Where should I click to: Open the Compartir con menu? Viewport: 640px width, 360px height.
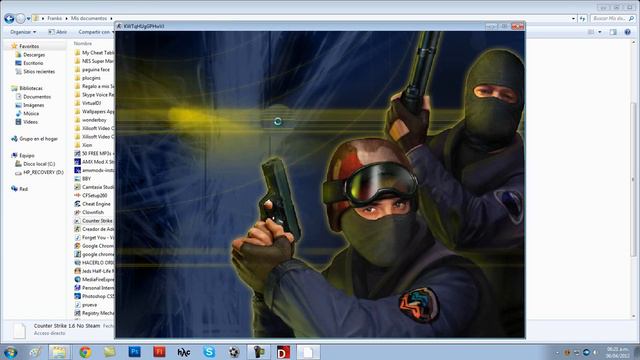(x=96, y=32)
